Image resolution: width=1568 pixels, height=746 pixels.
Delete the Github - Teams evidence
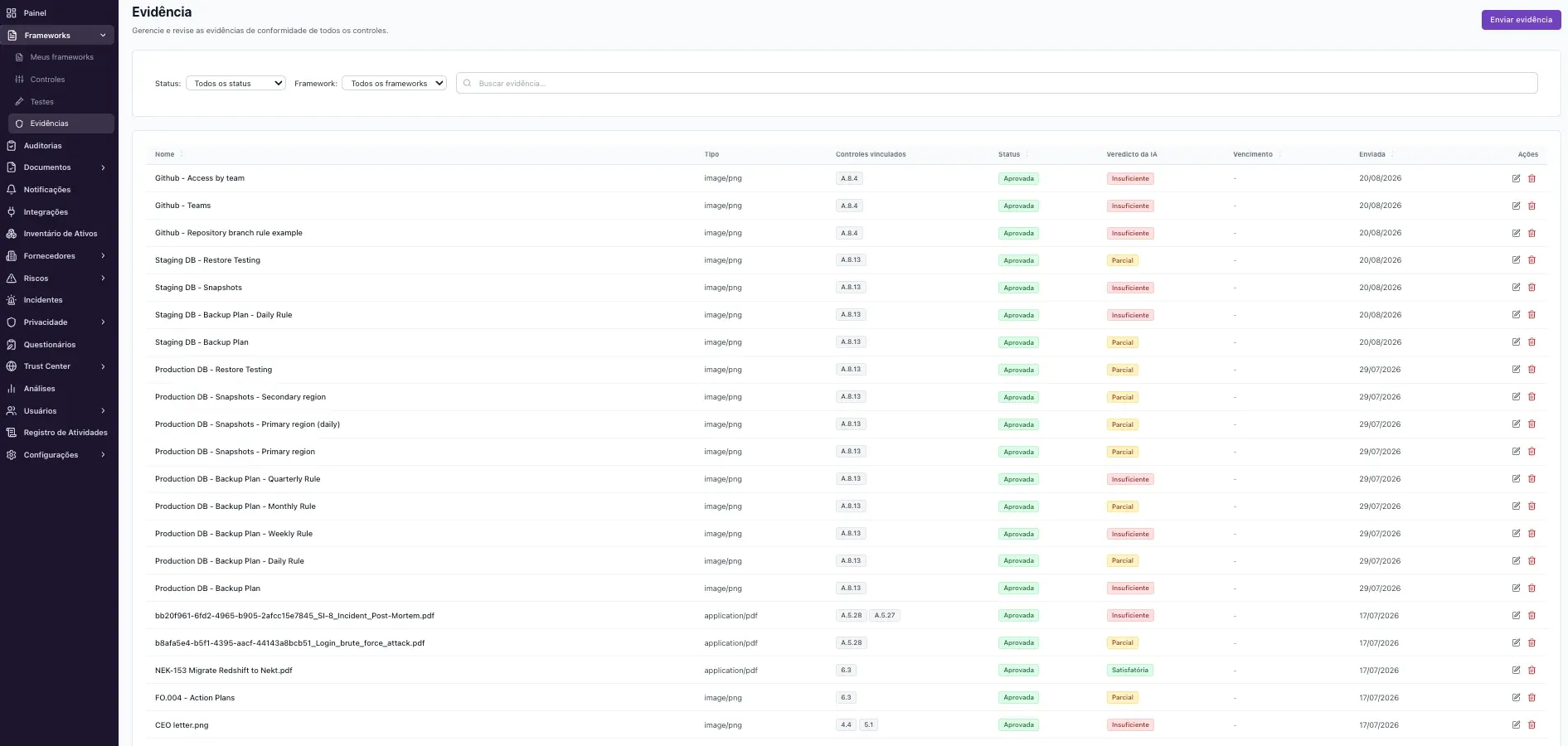click(1532, 206)
